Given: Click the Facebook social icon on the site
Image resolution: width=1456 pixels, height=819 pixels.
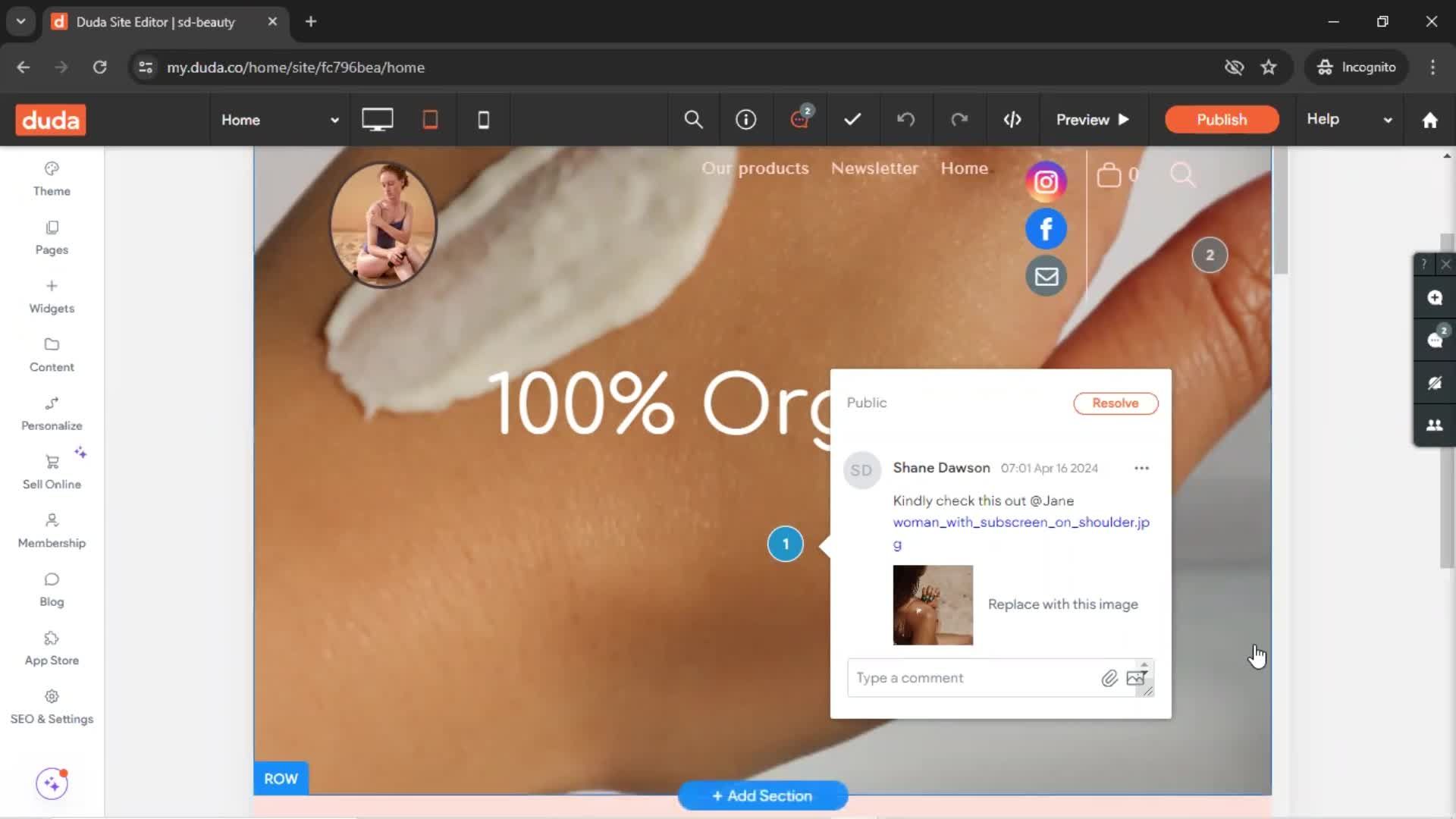Looking at the screenshot, I should pos(1046,229).
